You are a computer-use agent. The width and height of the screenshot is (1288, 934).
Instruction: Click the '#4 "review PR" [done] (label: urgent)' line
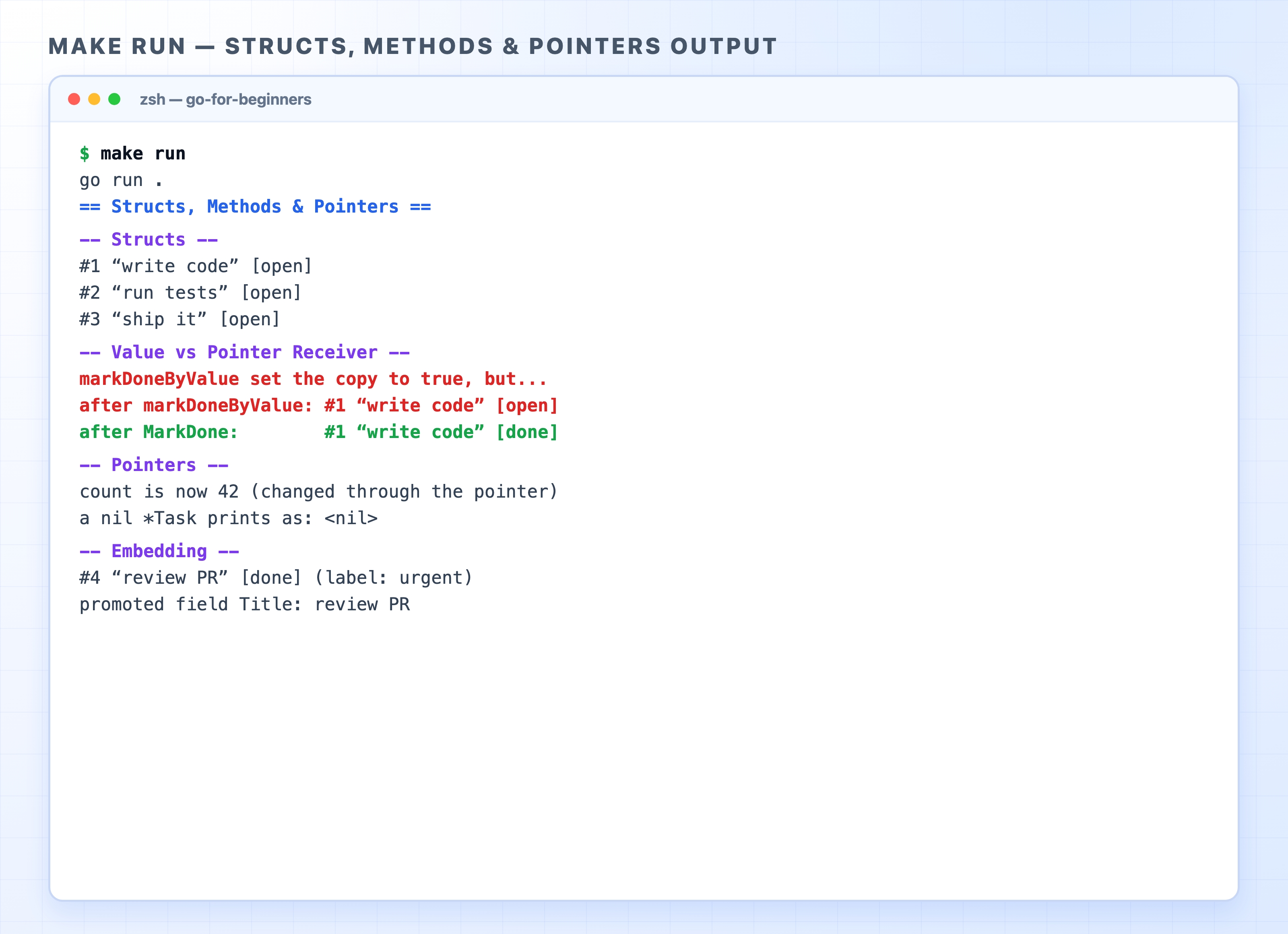pos(276,579)
